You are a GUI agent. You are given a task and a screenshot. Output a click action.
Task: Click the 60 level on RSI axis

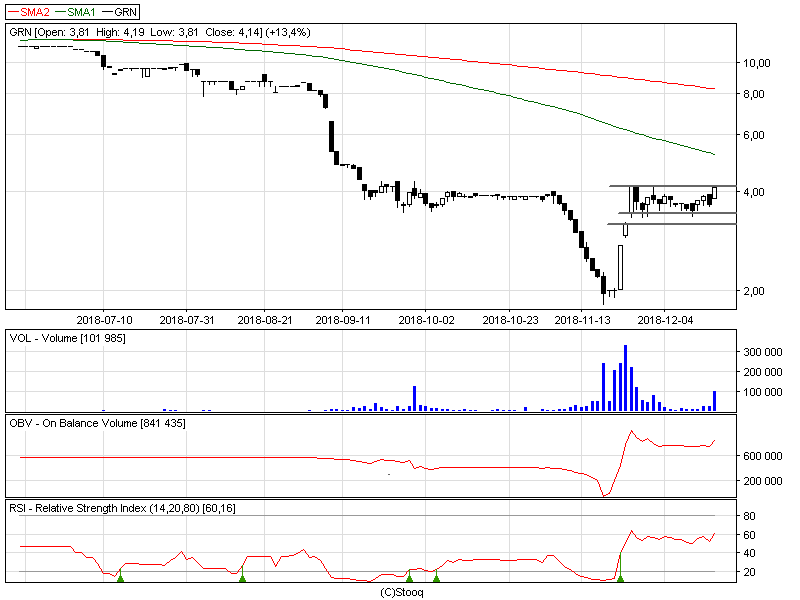pos(749,535)
